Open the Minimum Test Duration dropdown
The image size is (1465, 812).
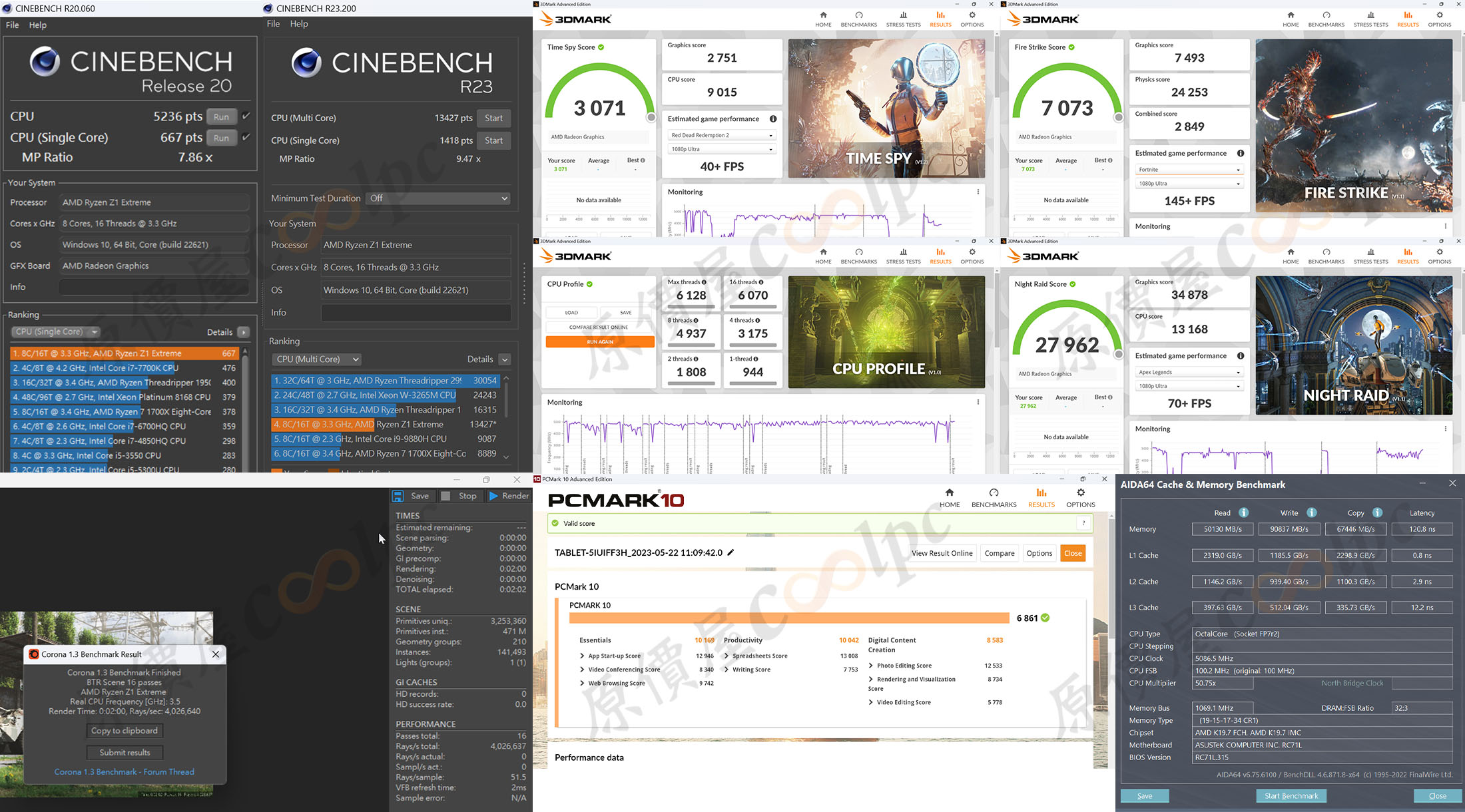[x=438, y=198]
